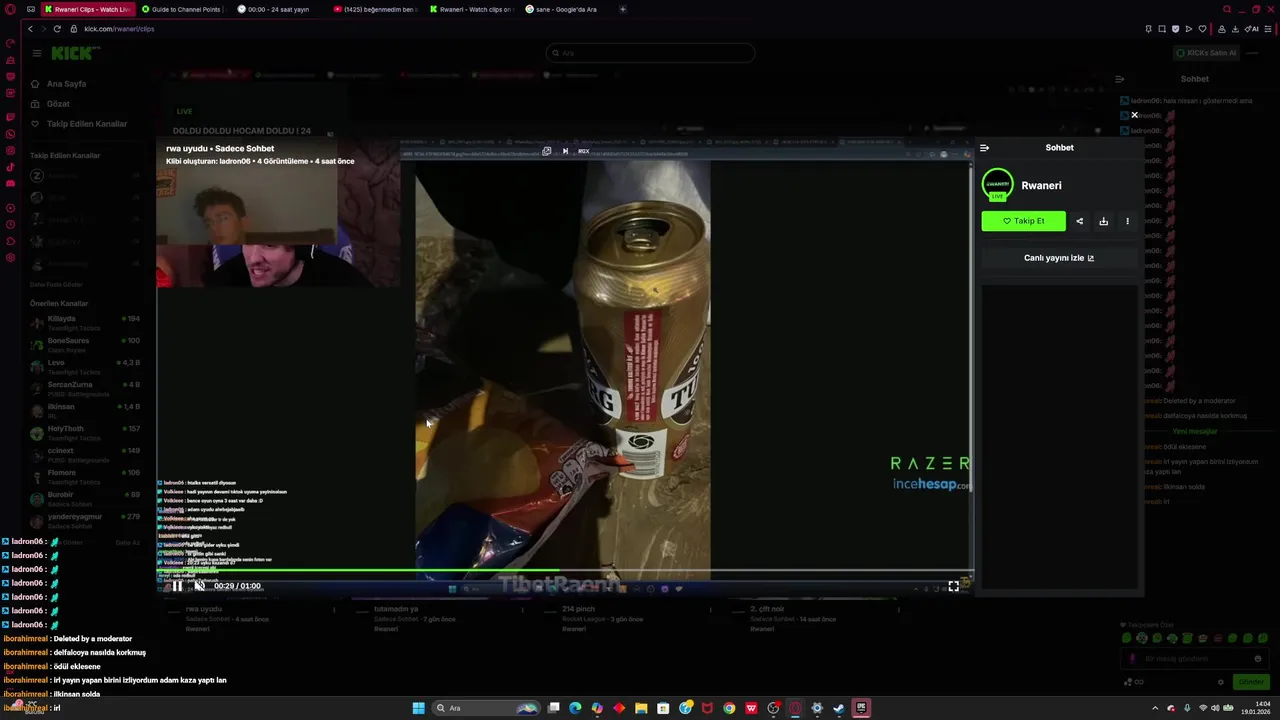Reload the page

point(57,29)
